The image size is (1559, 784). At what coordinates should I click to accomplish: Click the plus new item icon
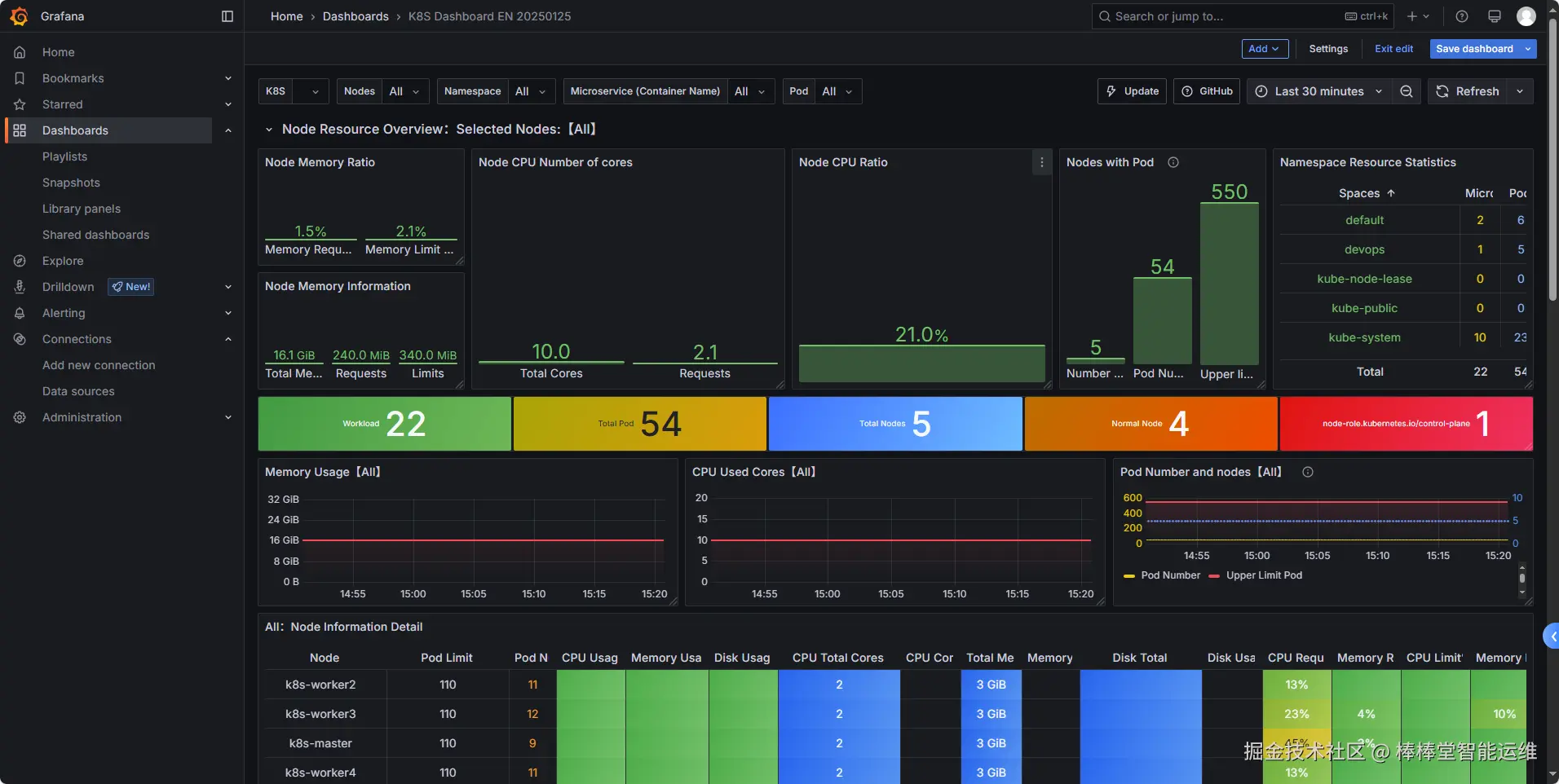pyautogui.click(x=1418, y=16)
